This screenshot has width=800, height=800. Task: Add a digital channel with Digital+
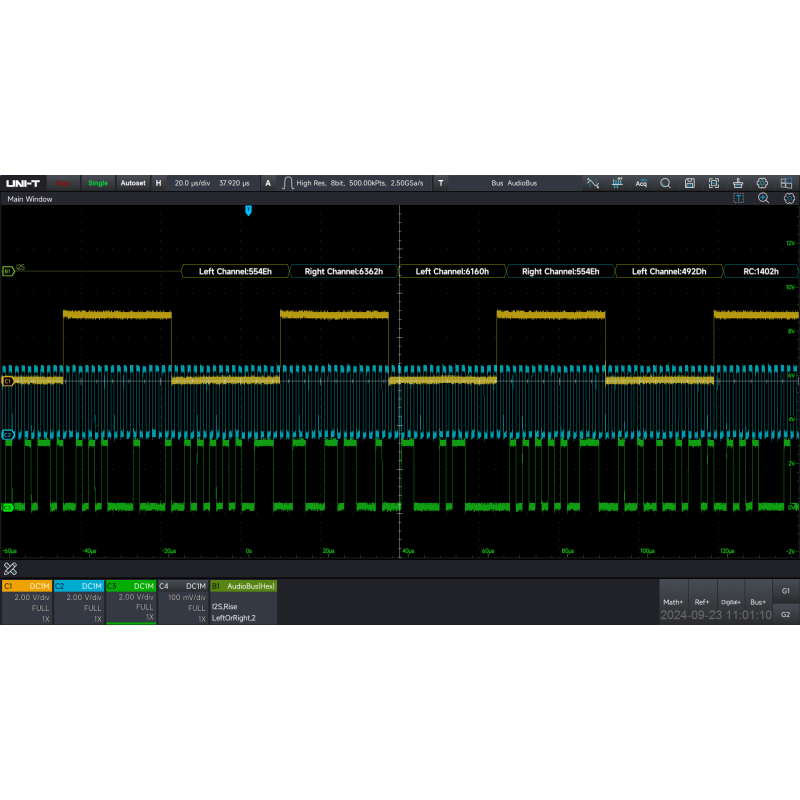click(731, 602)
